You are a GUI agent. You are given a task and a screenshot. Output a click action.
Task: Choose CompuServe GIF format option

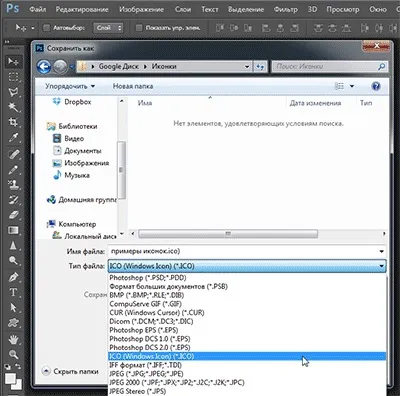pos(247,304)
